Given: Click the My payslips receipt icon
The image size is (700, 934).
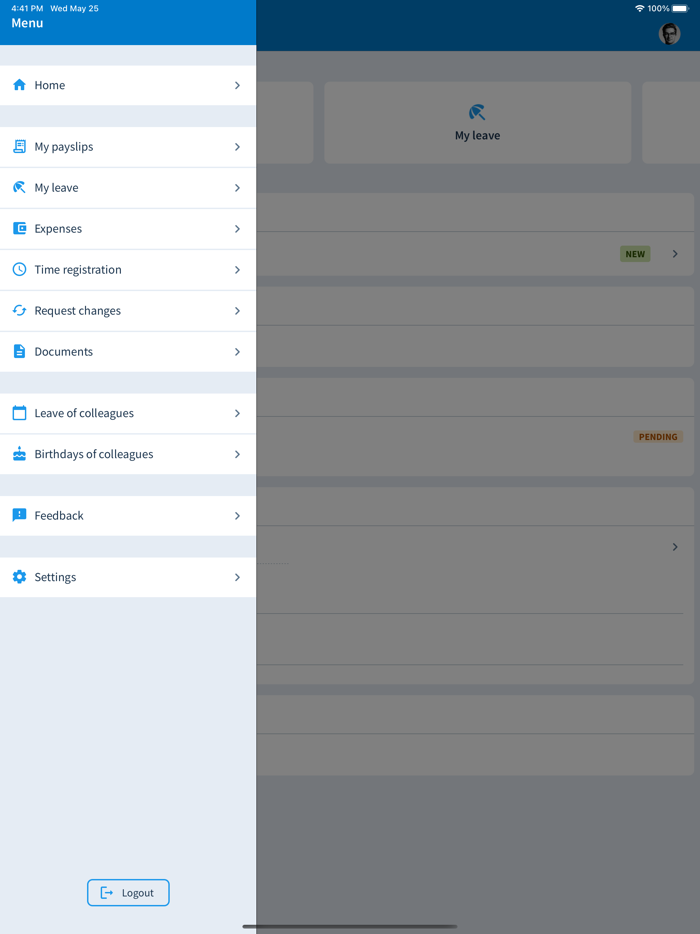Looking at the screenshot, I should (19, 147).
